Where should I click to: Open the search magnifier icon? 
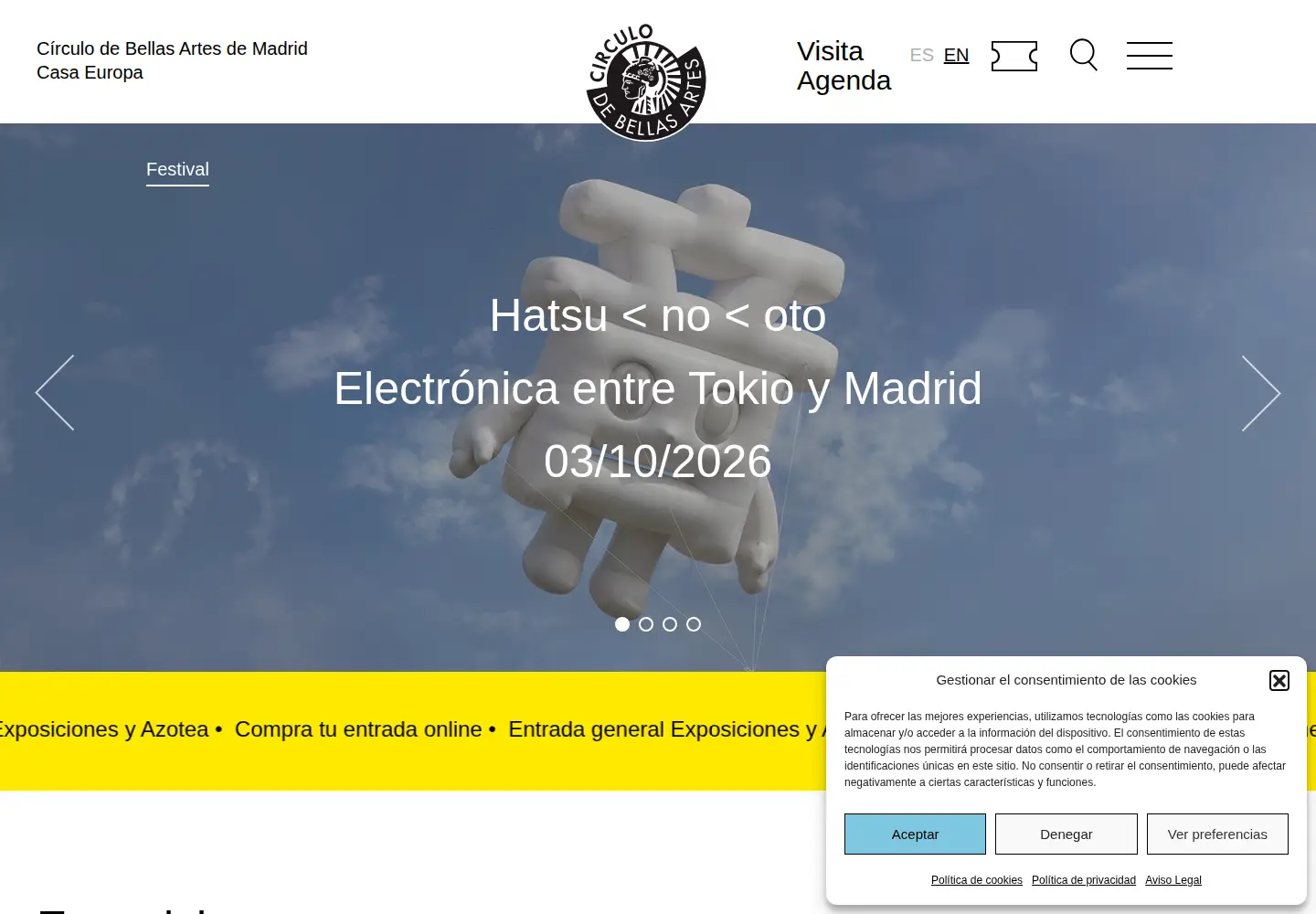(x=1084, y=55)
